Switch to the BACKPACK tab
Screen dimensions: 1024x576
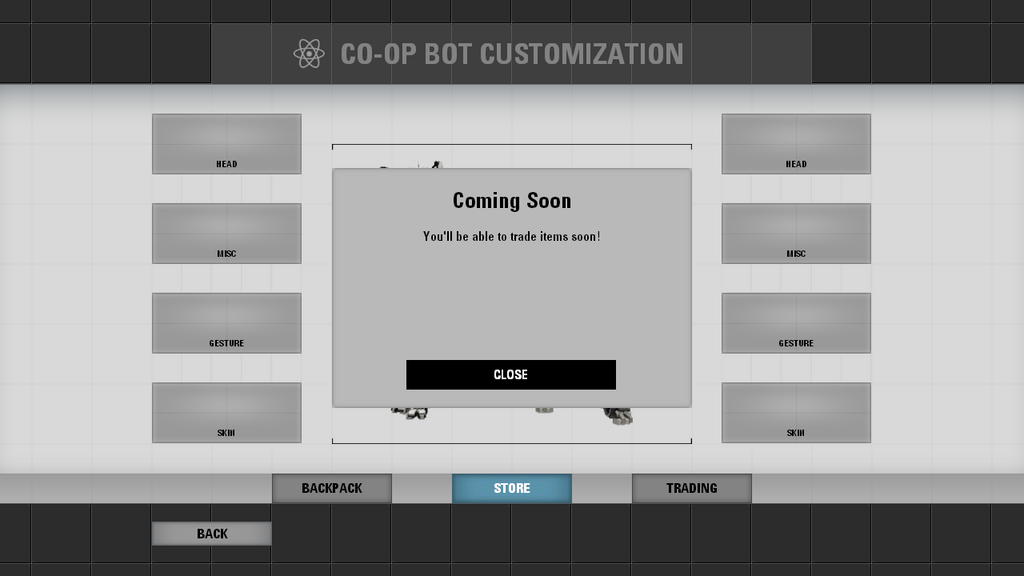(x=332, y=488)
